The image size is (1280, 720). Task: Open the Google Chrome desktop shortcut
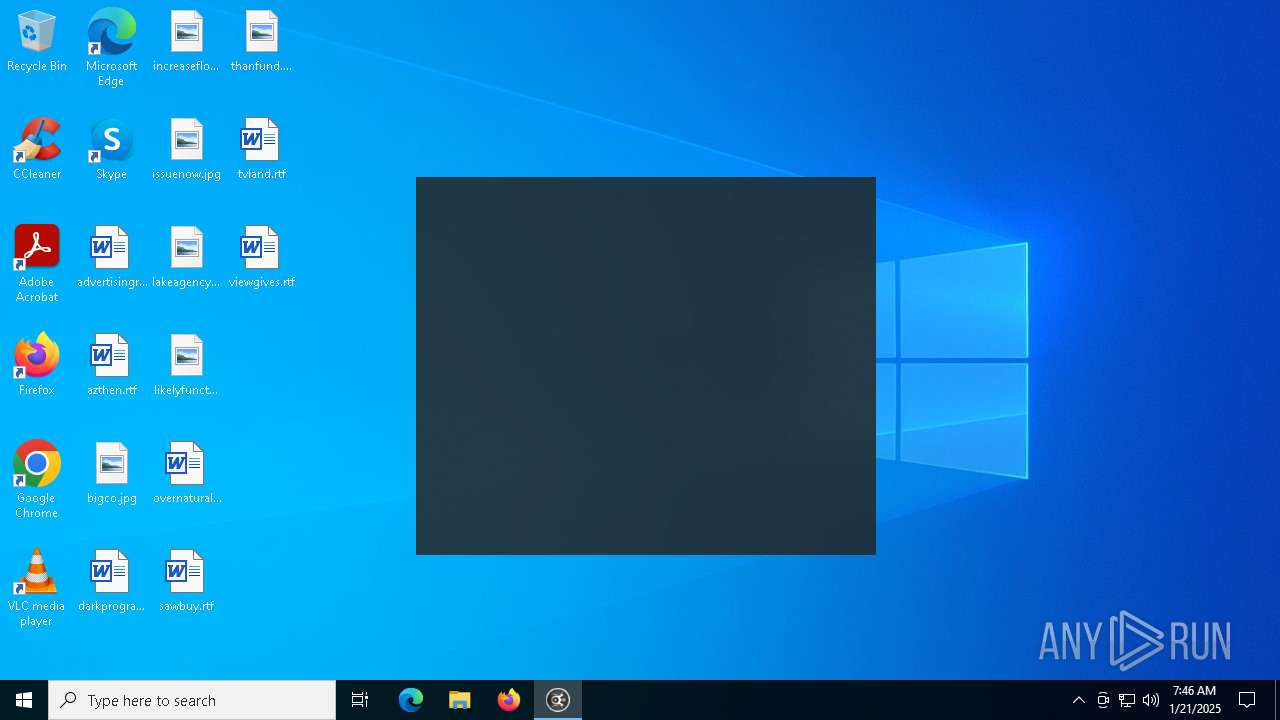(x=37, y=480)
